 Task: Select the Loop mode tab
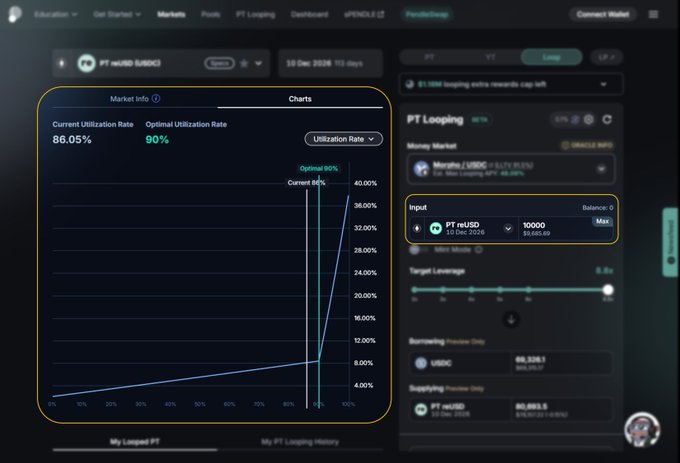(x=551, y=57)
